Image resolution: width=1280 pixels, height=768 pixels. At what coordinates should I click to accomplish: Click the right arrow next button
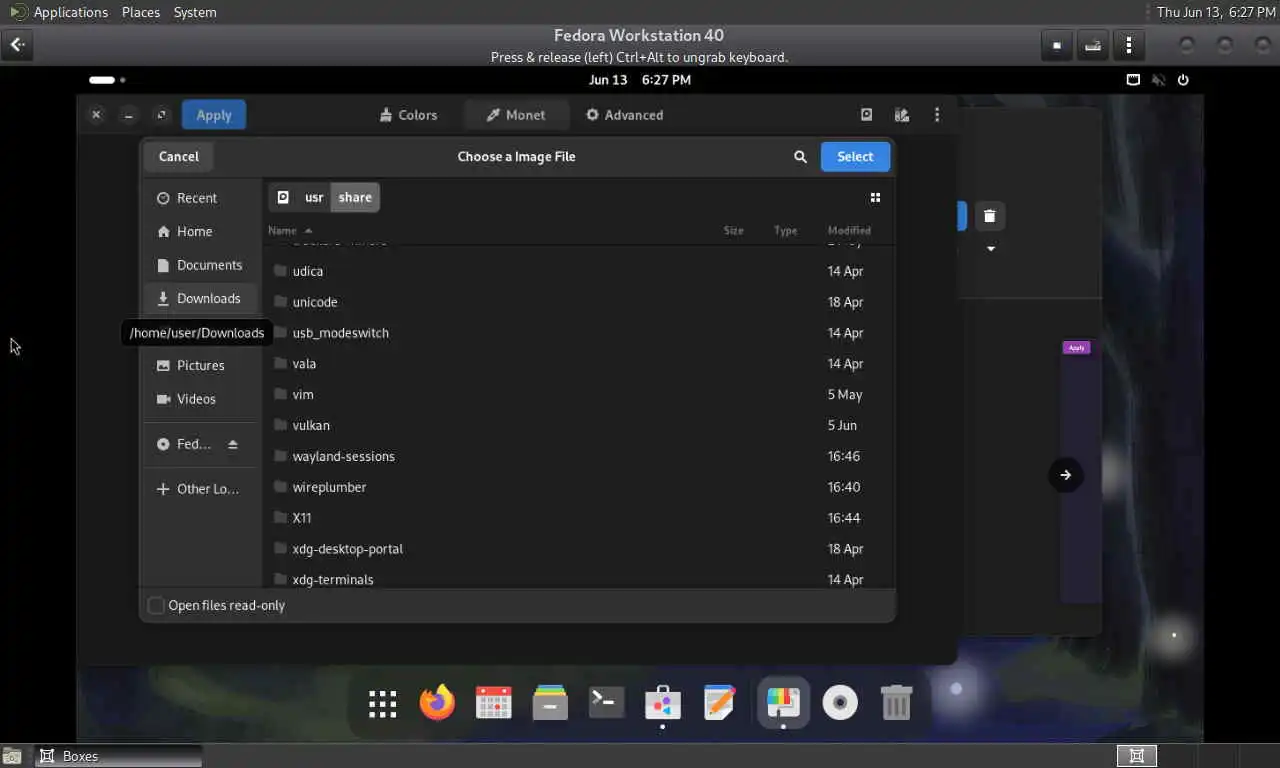coord(1065,475)
